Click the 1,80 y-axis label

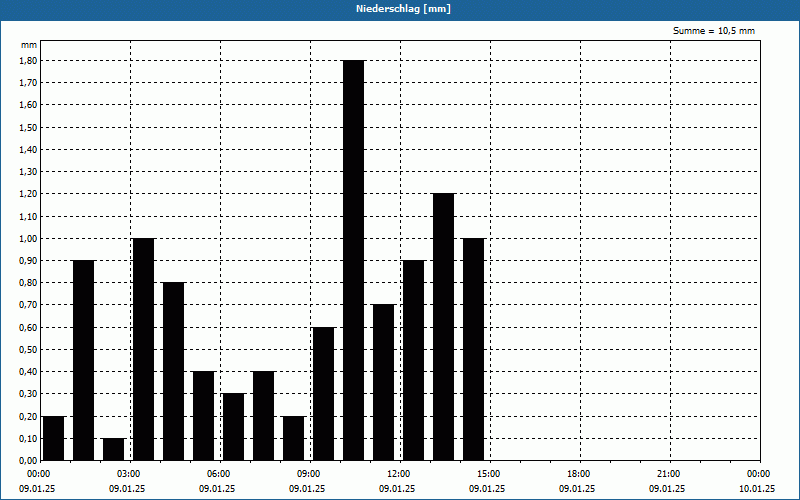click(28, 60)
